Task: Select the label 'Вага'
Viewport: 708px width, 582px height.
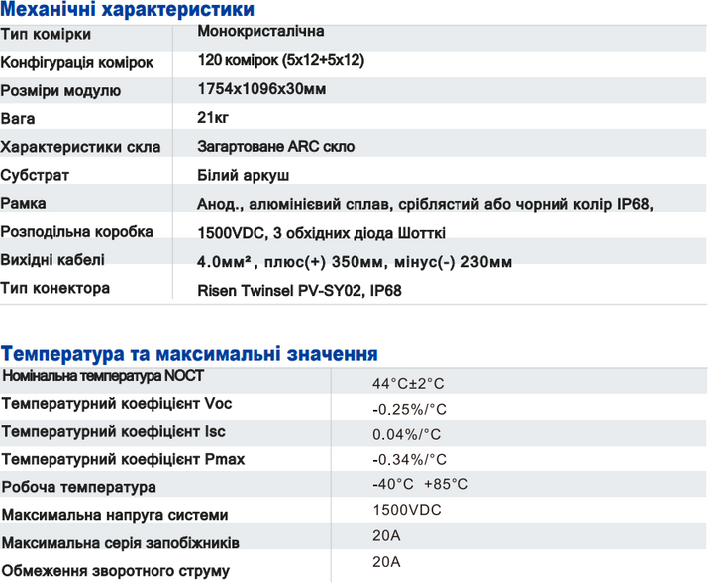Action: (x=18, y=119)
